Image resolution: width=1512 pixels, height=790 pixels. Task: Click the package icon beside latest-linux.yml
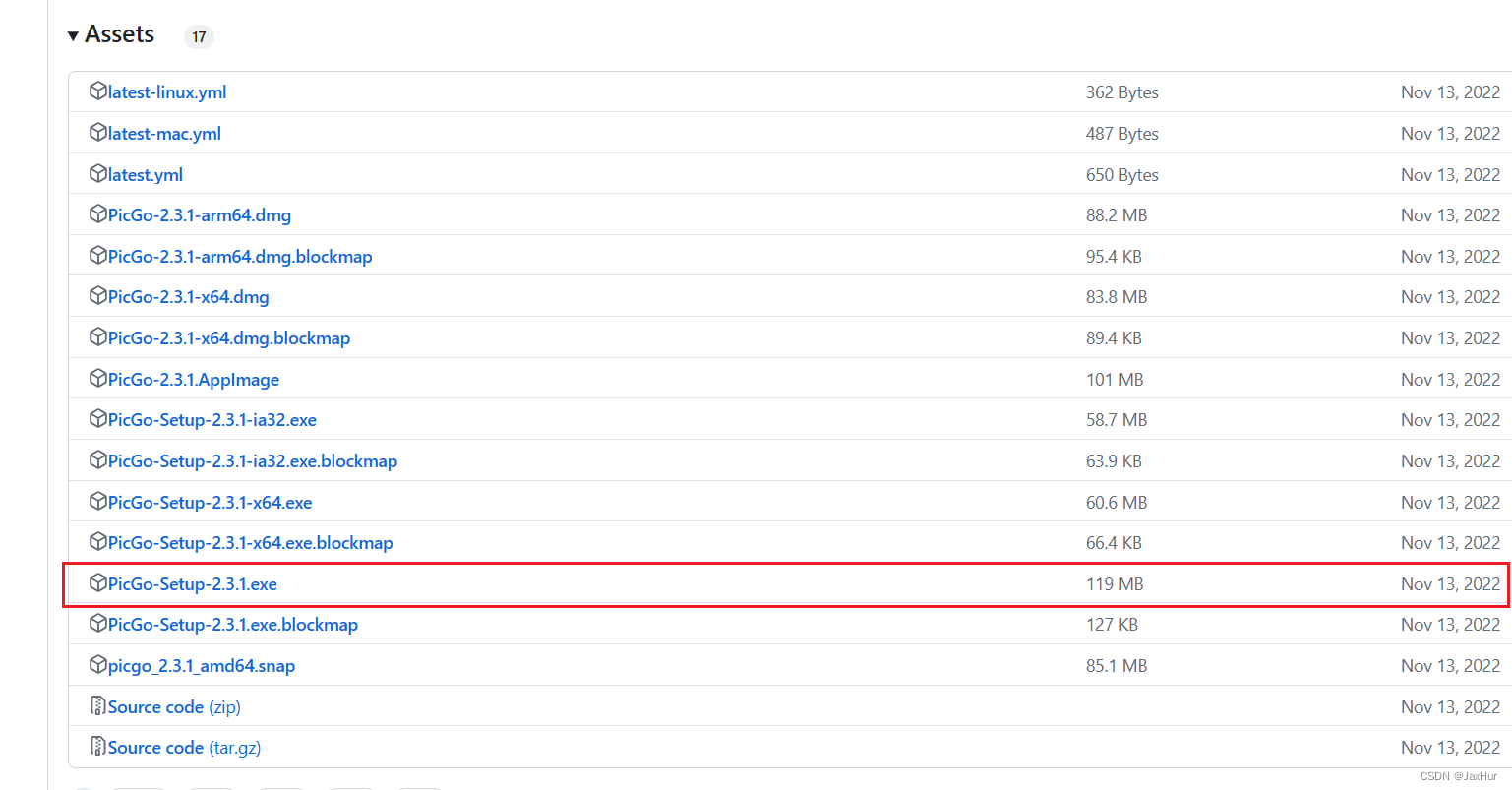97,91
